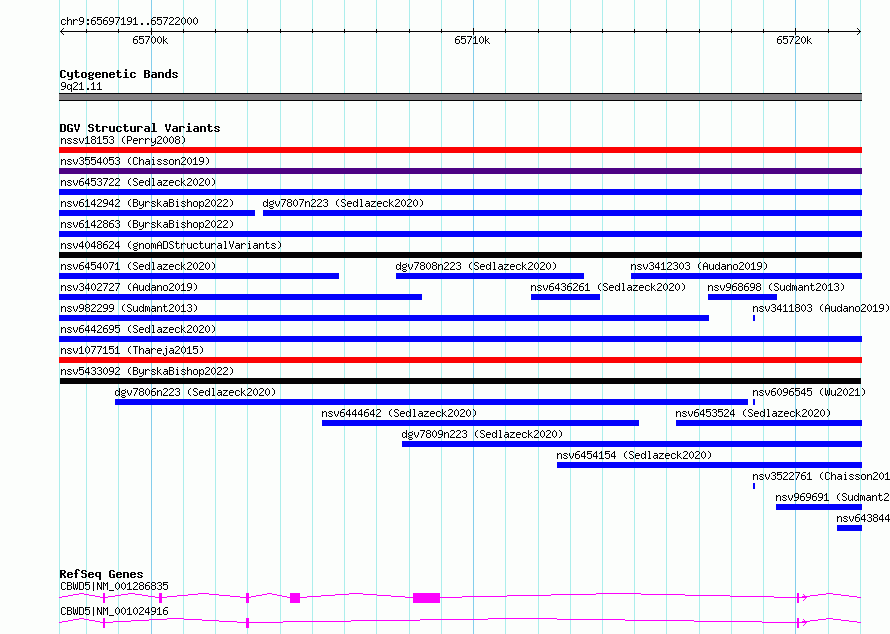This screenshot has height=634, width=890.
Task: Select nsv6453524 (Sedlazeck2020) variant
Action: pyautogui.click(x=769, y=423)
